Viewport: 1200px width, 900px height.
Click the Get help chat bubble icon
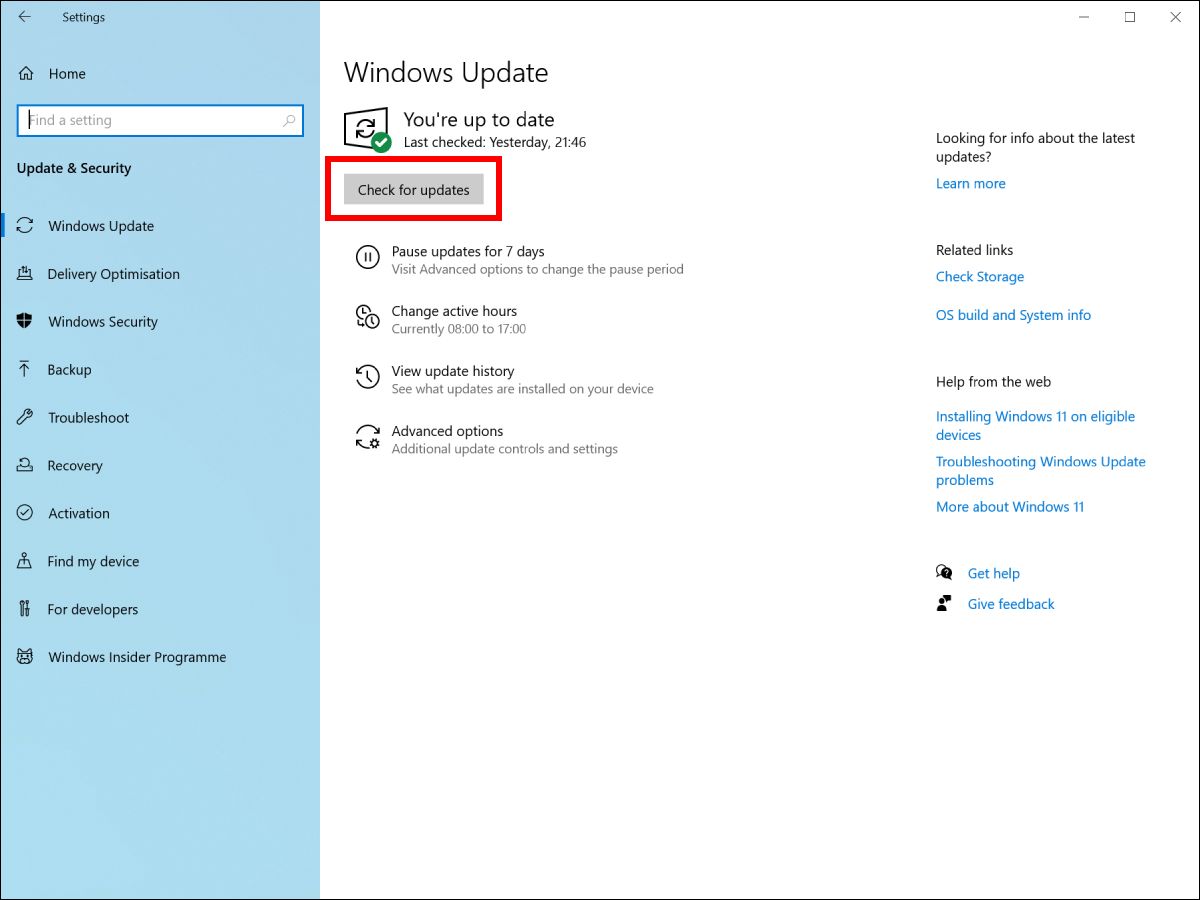tap(944, 573)
